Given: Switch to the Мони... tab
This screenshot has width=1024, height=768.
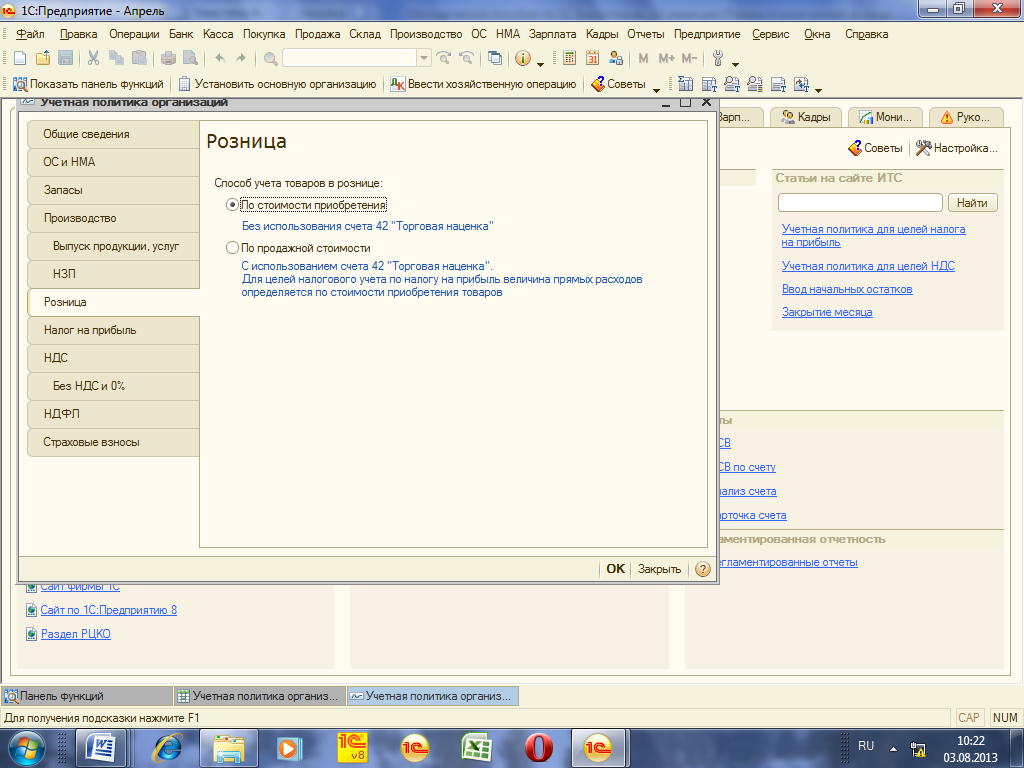Looking at the screenshot, I should pos(886,117).
